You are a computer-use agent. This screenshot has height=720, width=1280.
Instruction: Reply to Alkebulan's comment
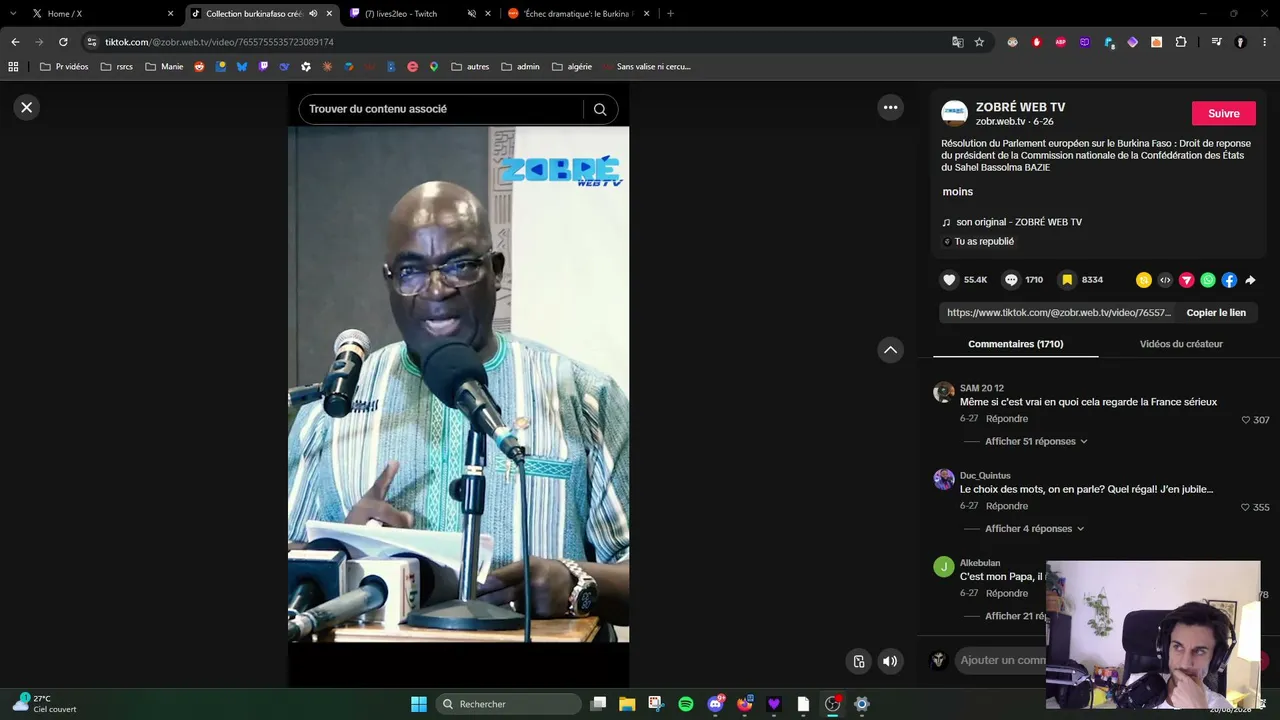(1006, 593)
